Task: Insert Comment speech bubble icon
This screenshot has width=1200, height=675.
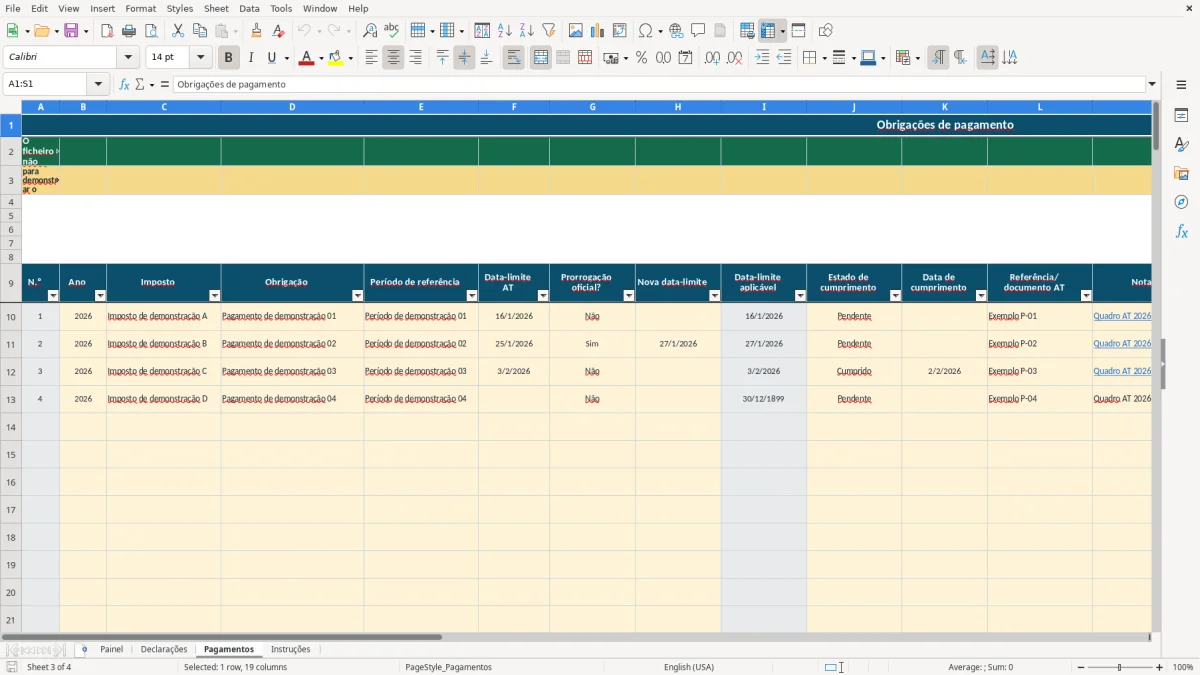Action: pyautogui.click(x=698, y=31)
